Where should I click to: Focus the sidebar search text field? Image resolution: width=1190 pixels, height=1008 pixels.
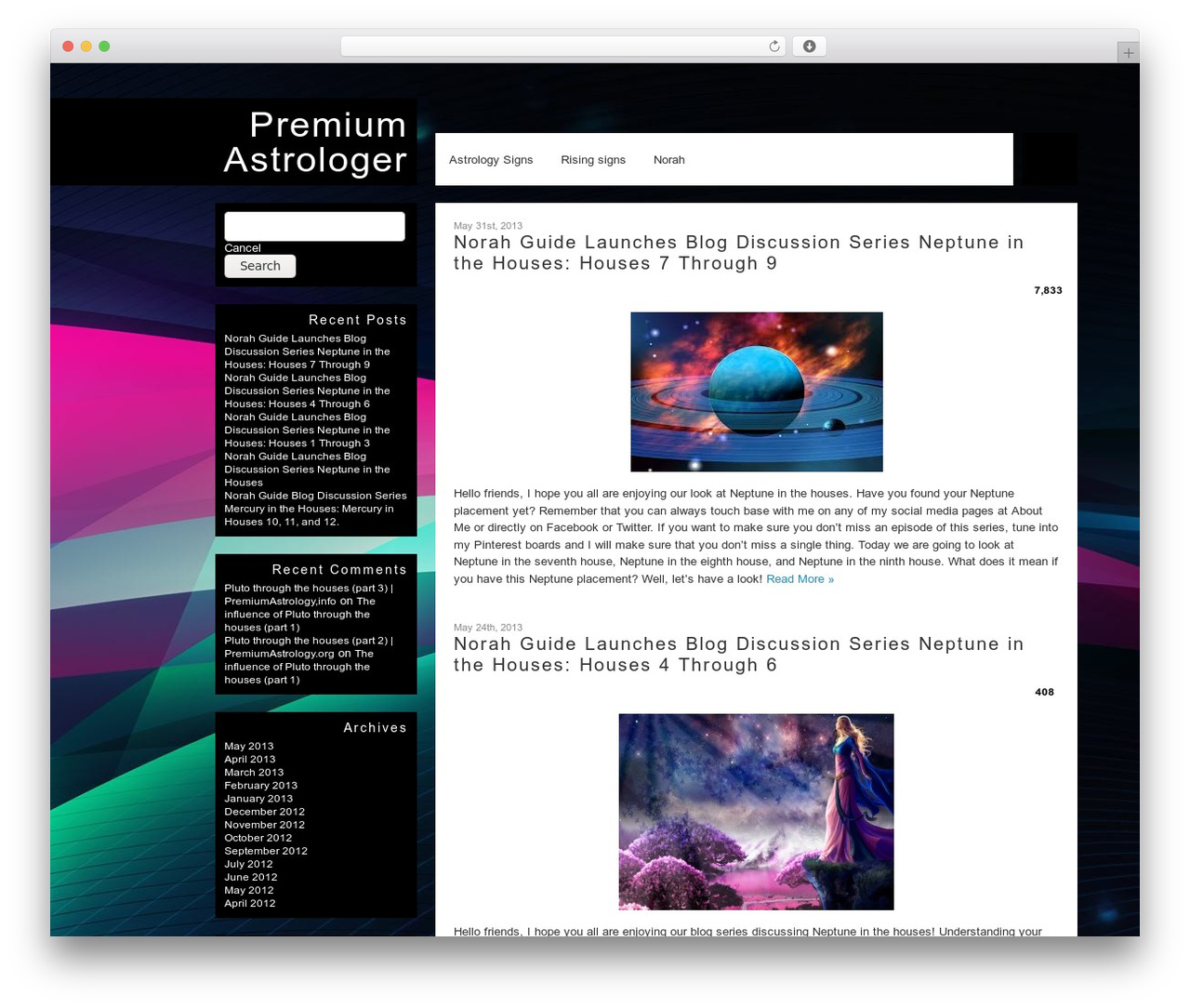click(x=314, y=227)
